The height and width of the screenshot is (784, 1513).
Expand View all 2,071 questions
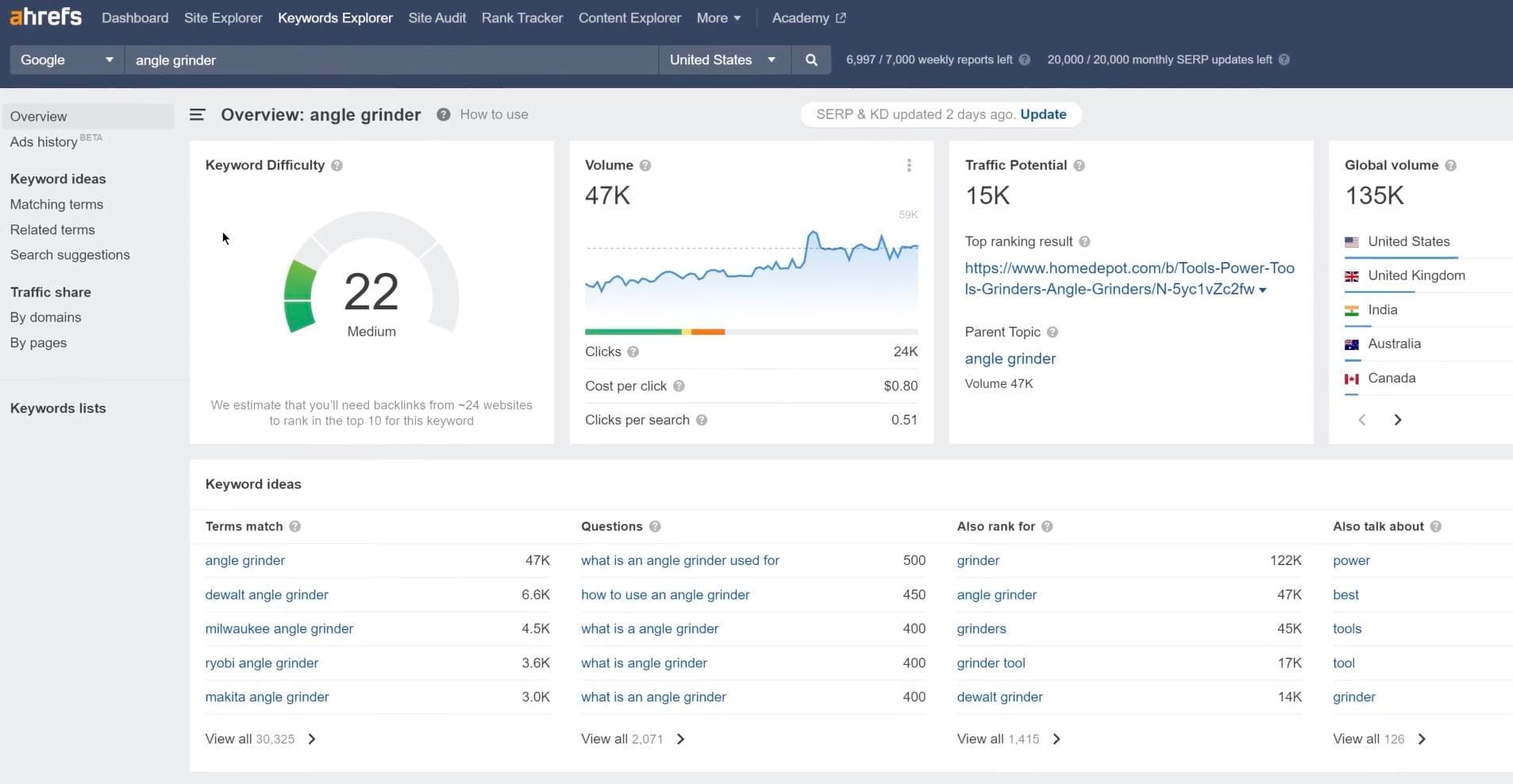pyautogui.click(x=633, y=739)
